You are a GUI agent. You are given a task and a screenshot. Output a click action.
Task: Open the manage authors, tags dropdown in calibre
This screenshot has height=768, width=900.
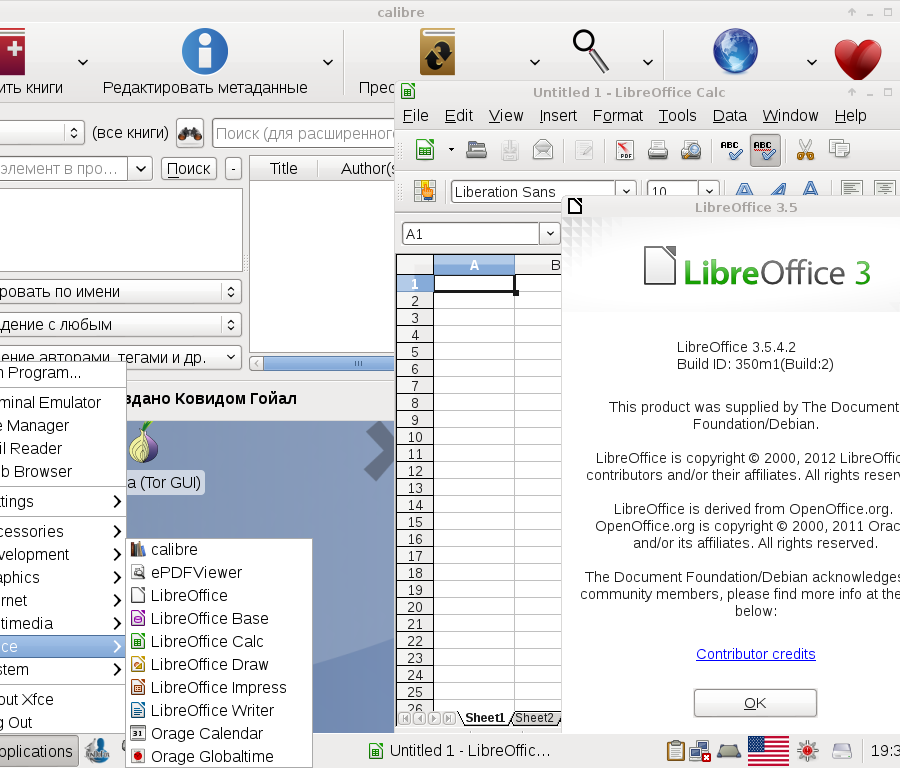click(x=120, y=356)
